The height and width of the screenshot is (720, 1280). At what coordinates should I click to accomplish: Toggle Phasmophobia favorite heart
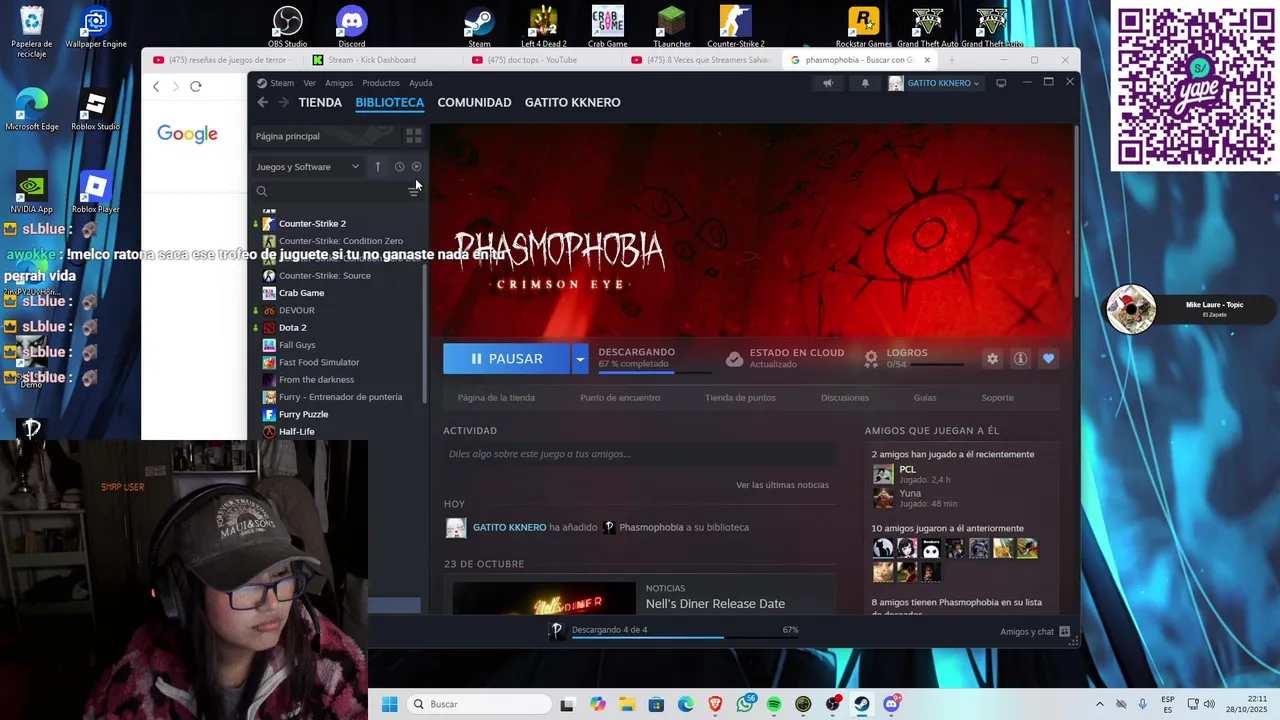click(x=1048, y=358)
